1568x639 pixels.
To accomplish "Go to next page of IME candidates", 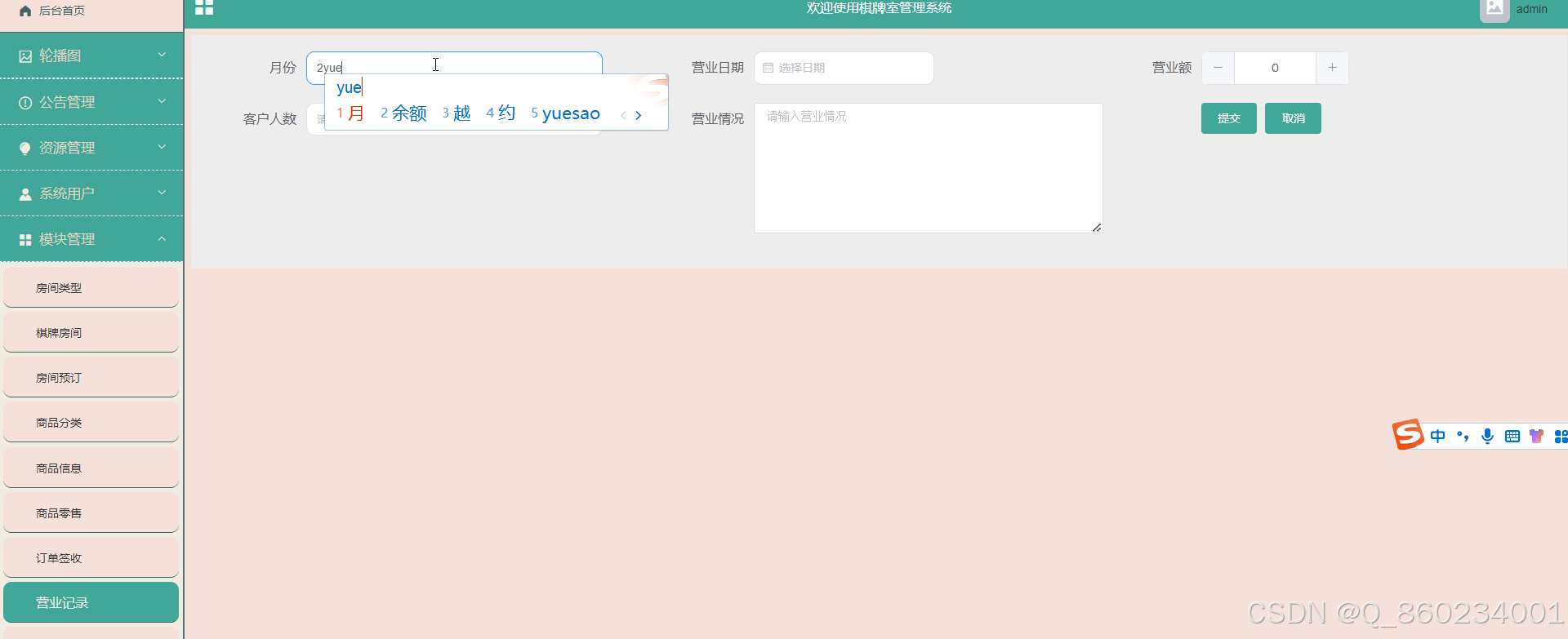I will pos(639,115).
